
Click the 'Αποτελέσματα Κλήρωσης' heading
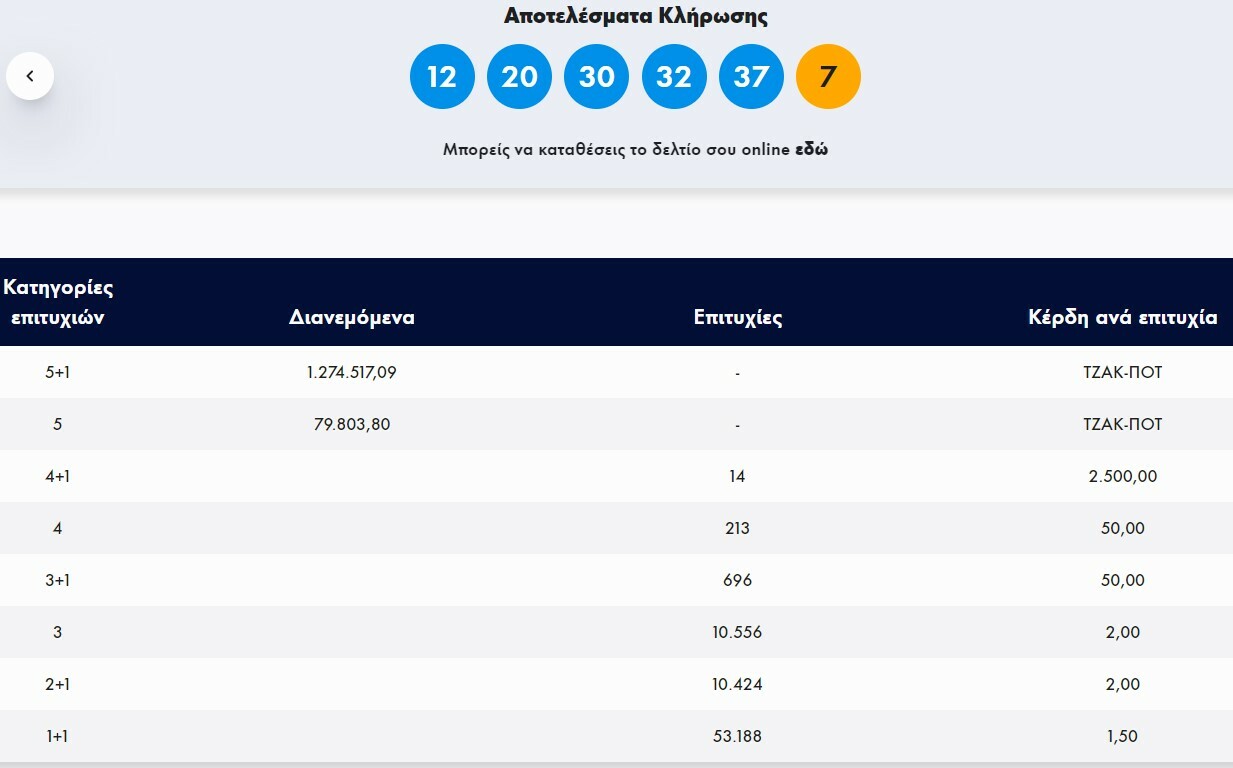click(x=635, y=16)
